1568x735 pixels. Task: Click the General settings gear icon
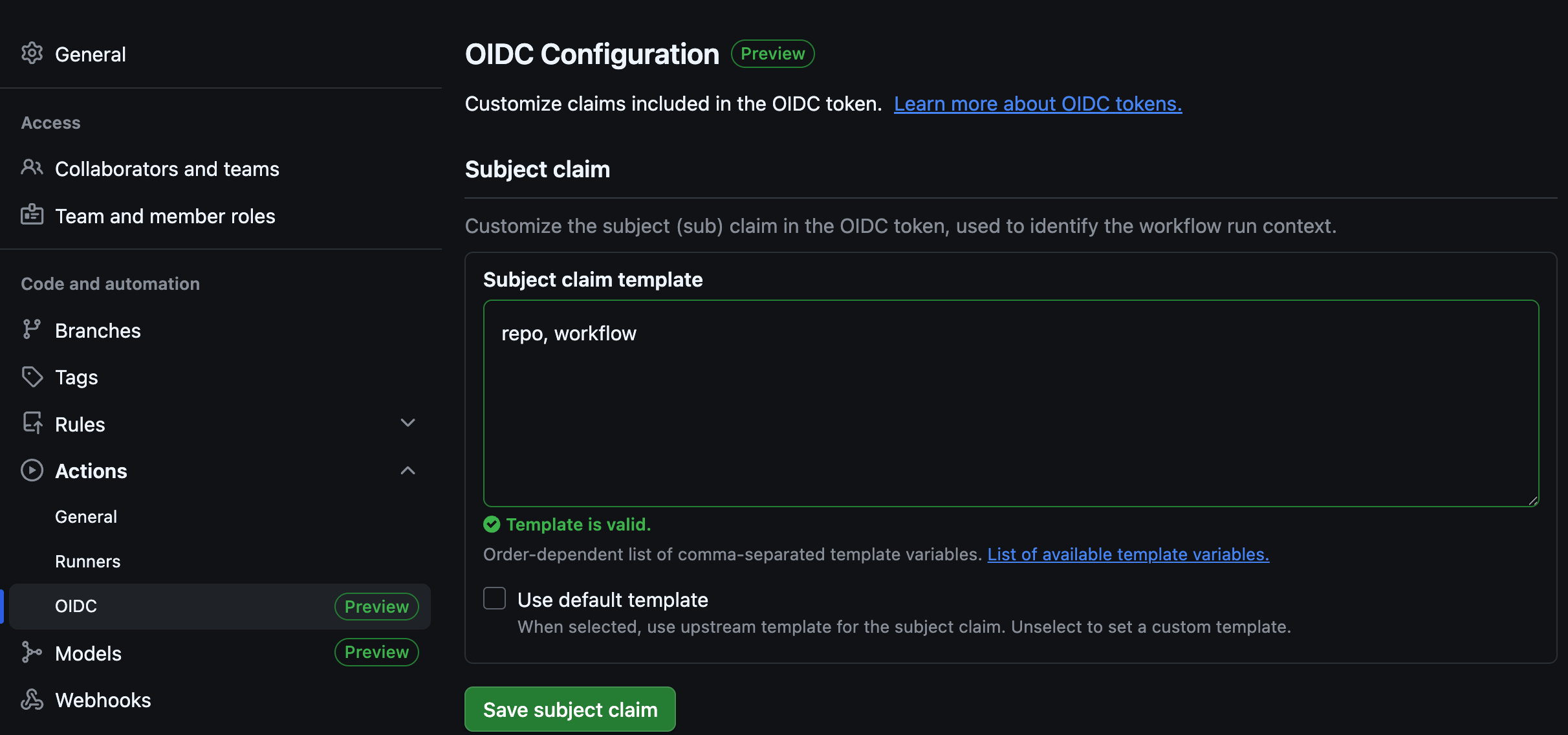[32, 54]
